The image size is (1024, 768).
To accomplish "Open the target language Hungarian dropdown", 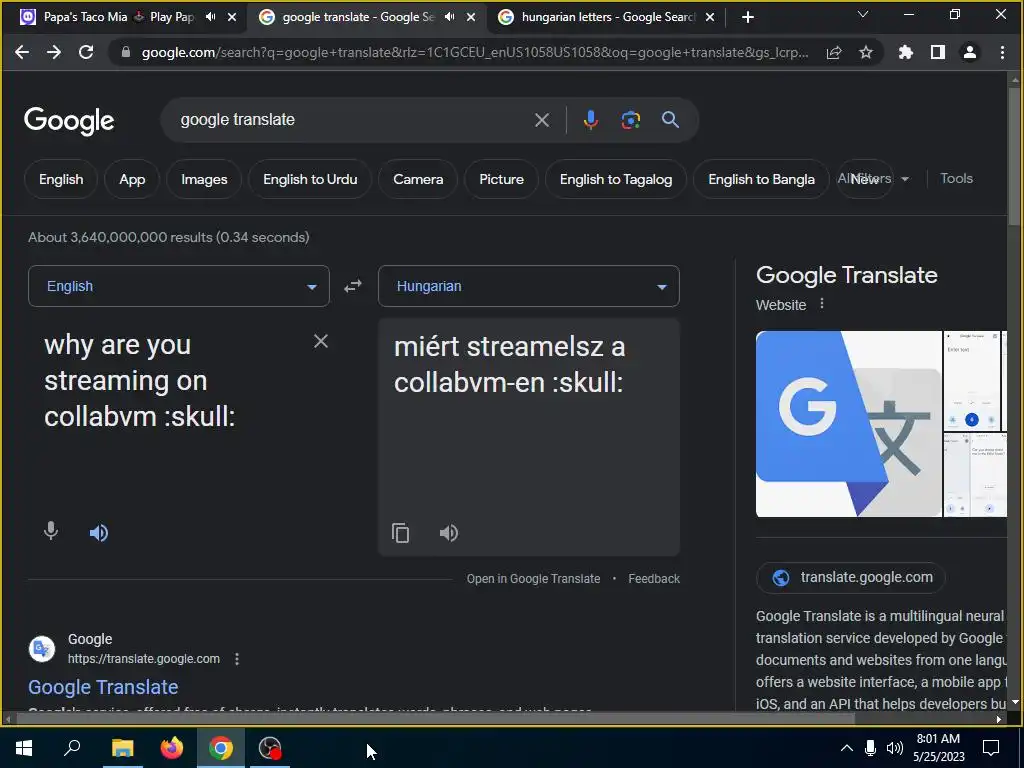I will [x=529, y=286].
